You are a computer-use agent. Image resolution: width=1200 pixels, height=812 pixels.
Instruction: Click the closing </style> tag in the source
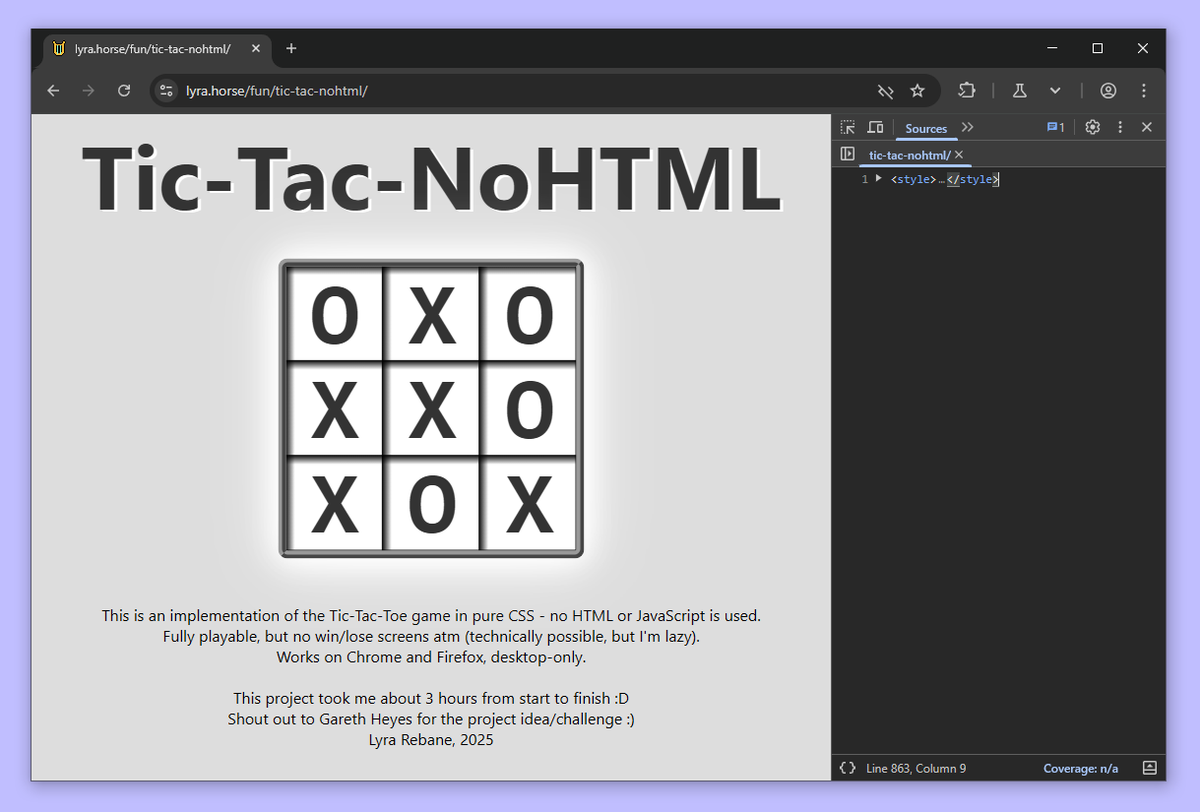tap(972, 179)
